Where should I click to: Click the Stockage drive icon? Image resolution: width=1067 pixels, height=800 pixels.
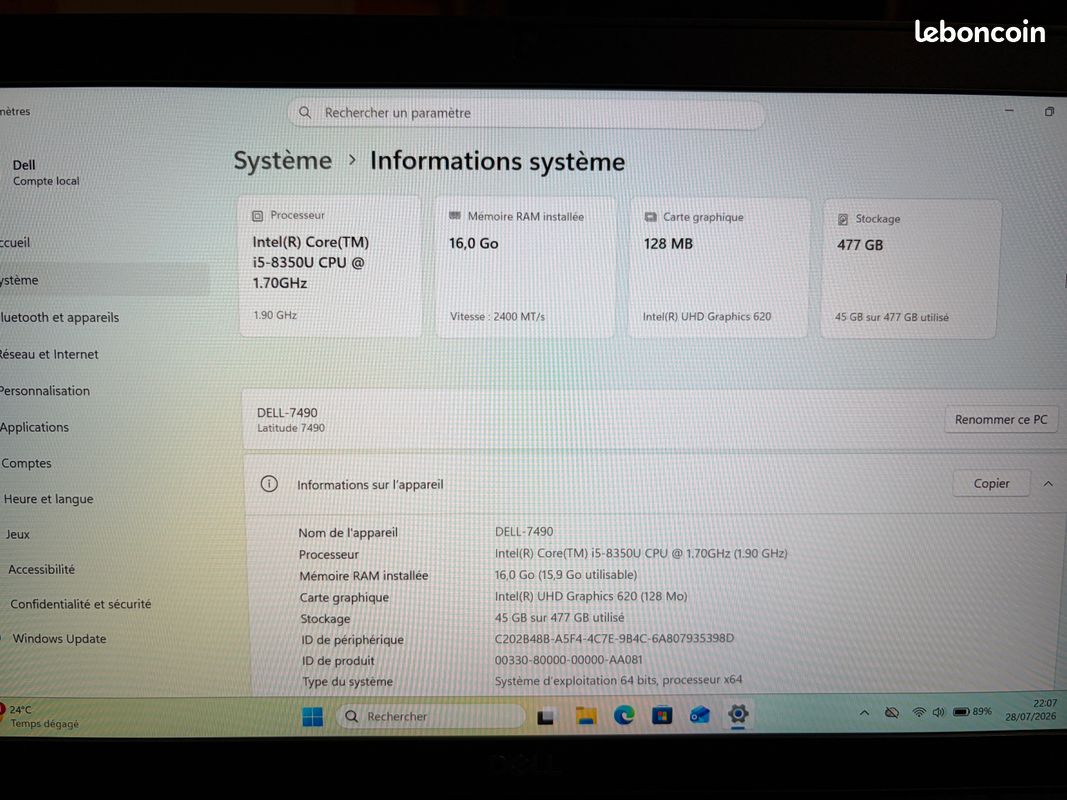click(x=842, y=219)
